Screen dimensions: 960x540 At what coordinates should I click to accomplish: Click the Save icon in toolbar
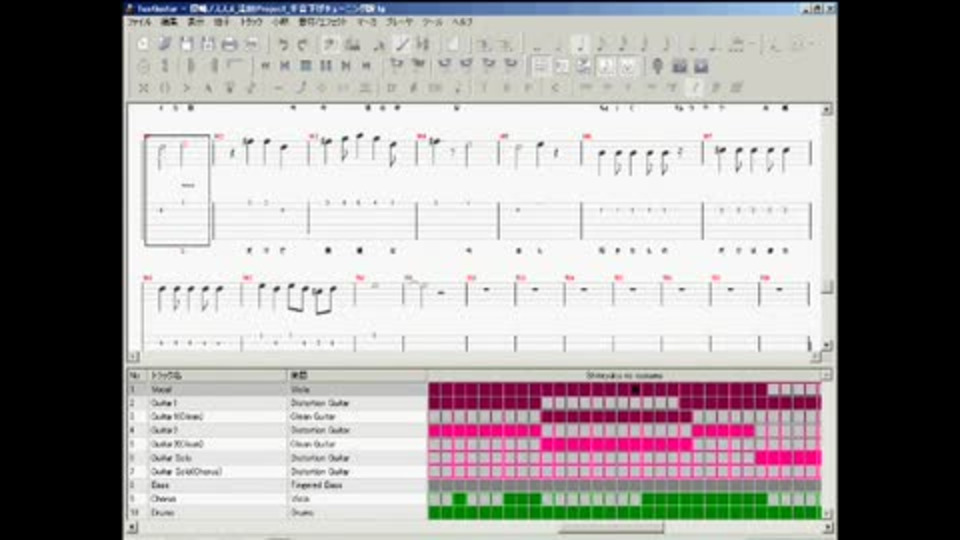(x=186, y=44)
